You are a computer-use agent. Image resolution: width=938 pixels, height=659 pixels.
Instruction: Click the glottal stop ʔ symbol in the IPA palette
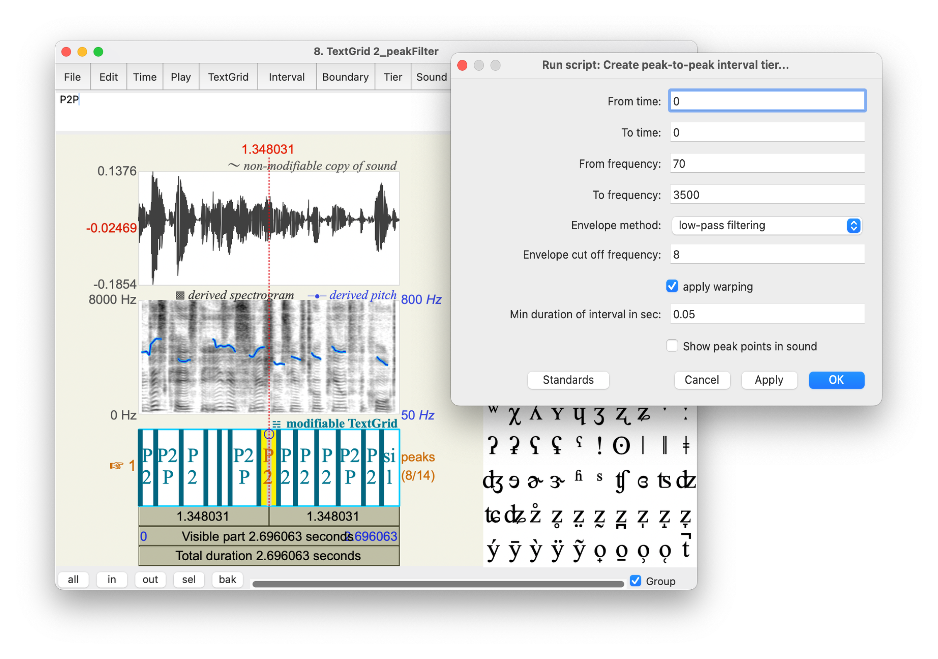coord(492,445)
